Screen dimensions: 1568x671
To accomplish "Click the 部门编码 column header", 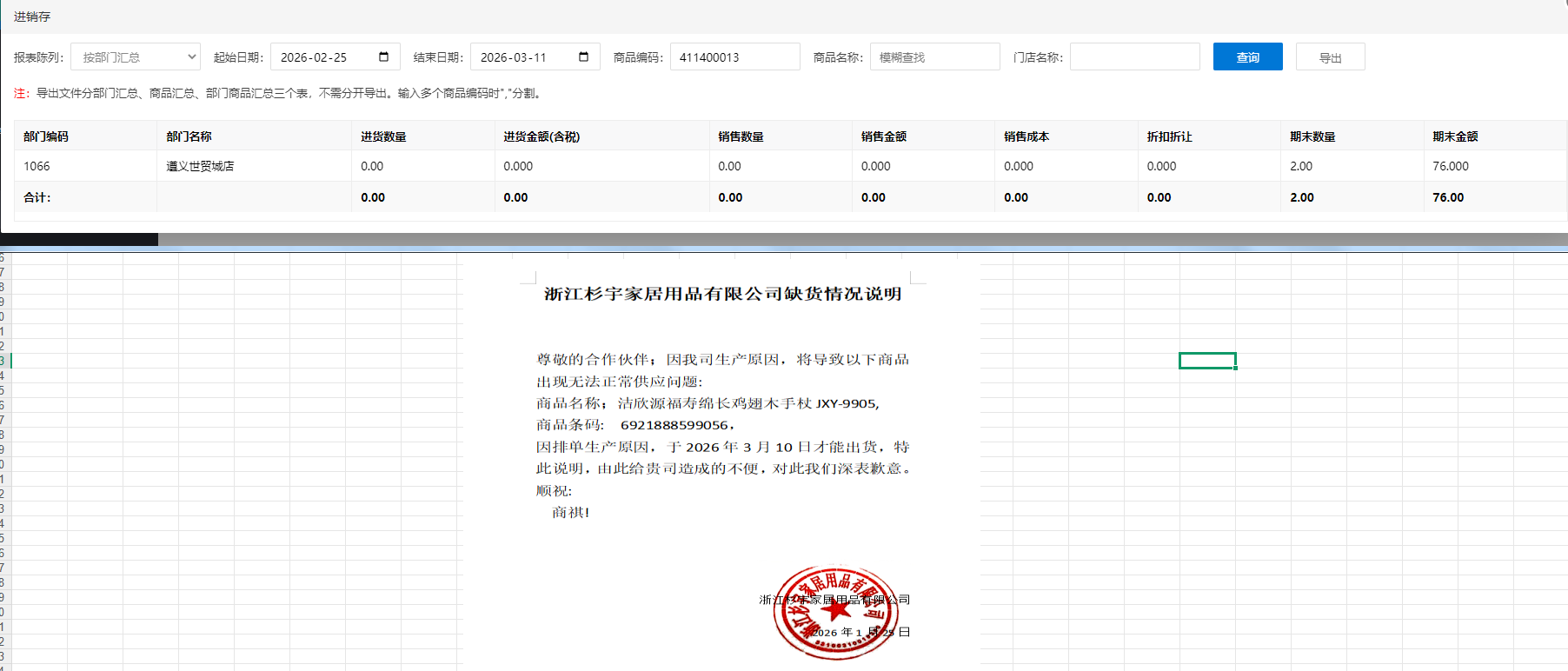I will point(46,136).
